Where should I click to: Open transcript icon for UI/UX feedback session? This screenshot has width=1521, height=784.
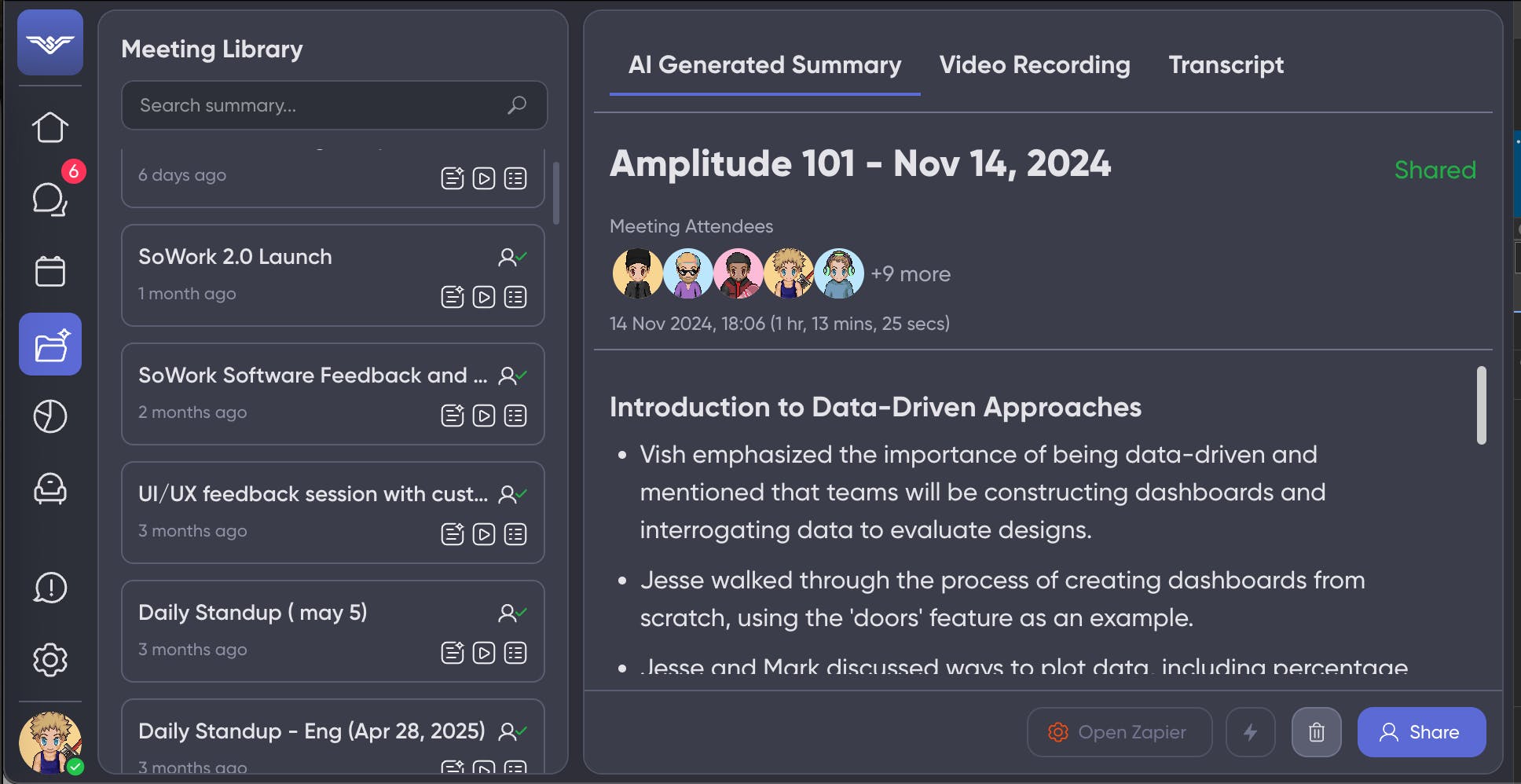point(515,534)
